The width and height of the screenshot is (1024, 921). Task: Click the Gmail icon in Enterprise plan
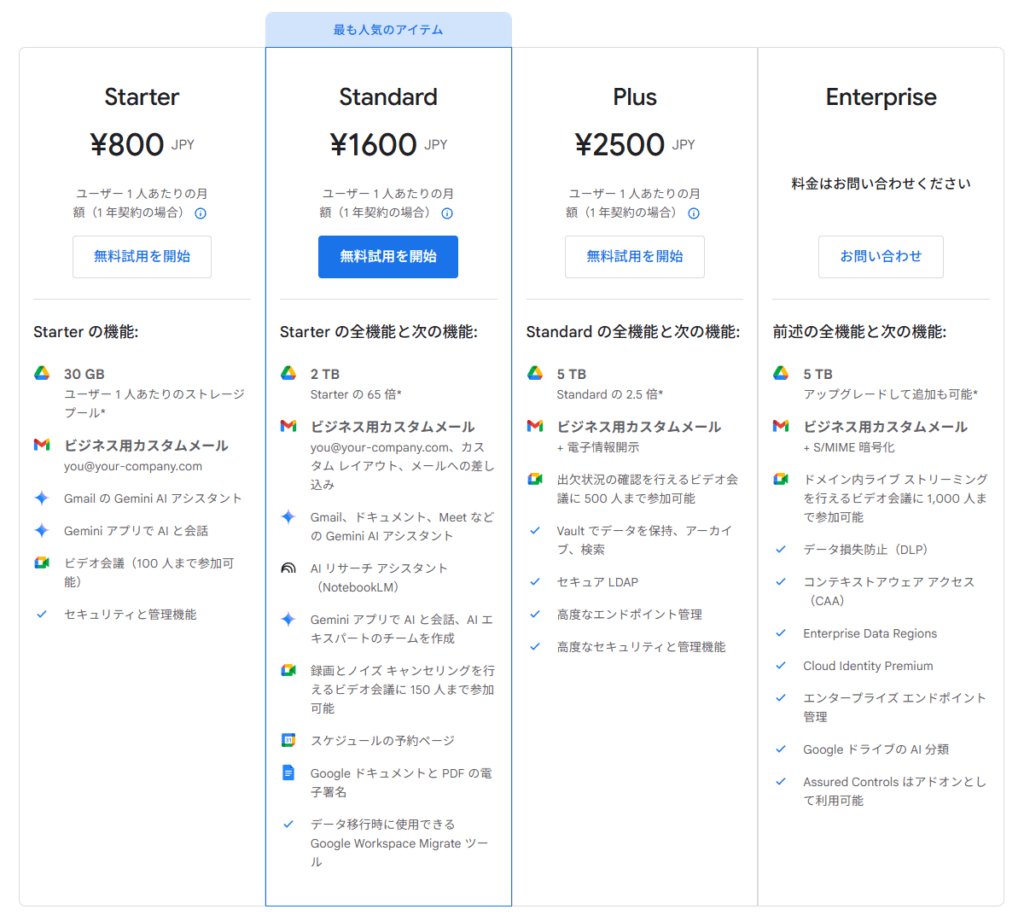781,426
